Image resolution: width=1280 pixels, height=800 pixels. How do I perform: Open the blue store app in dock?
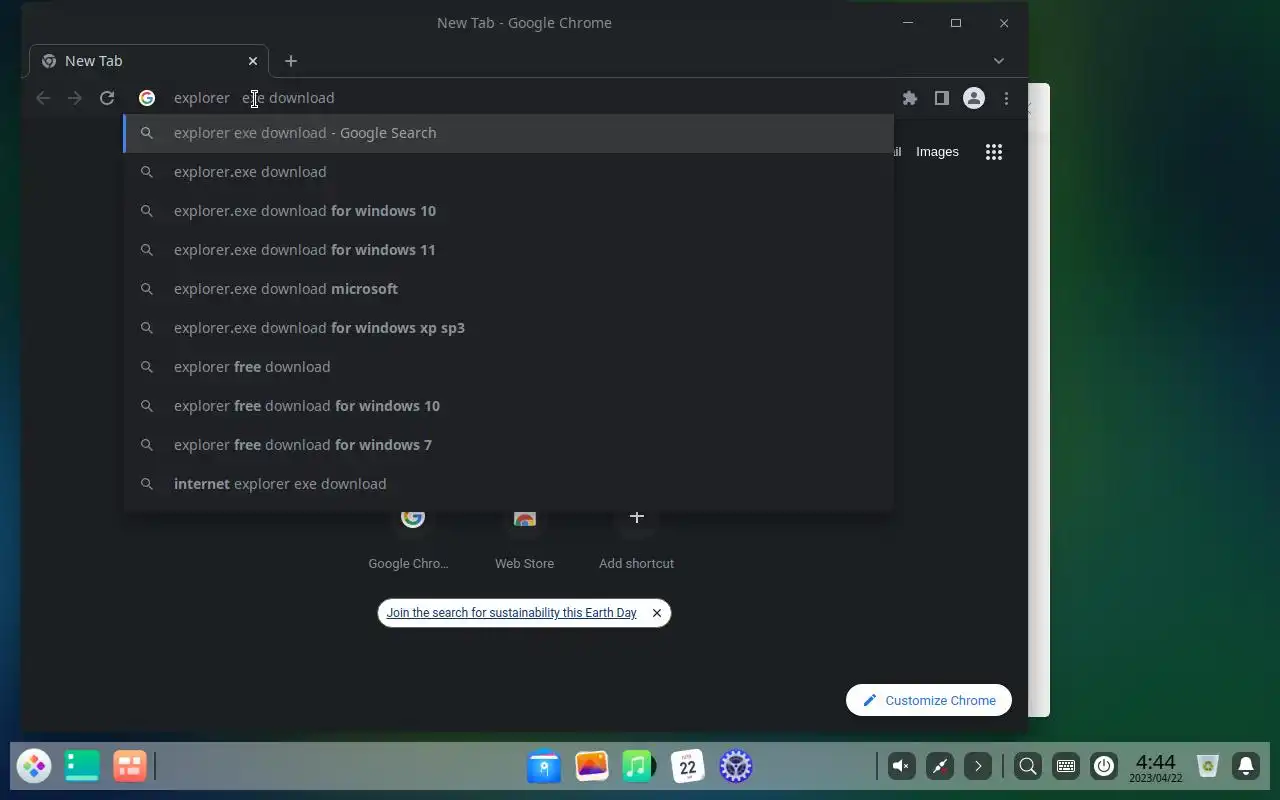544,767
